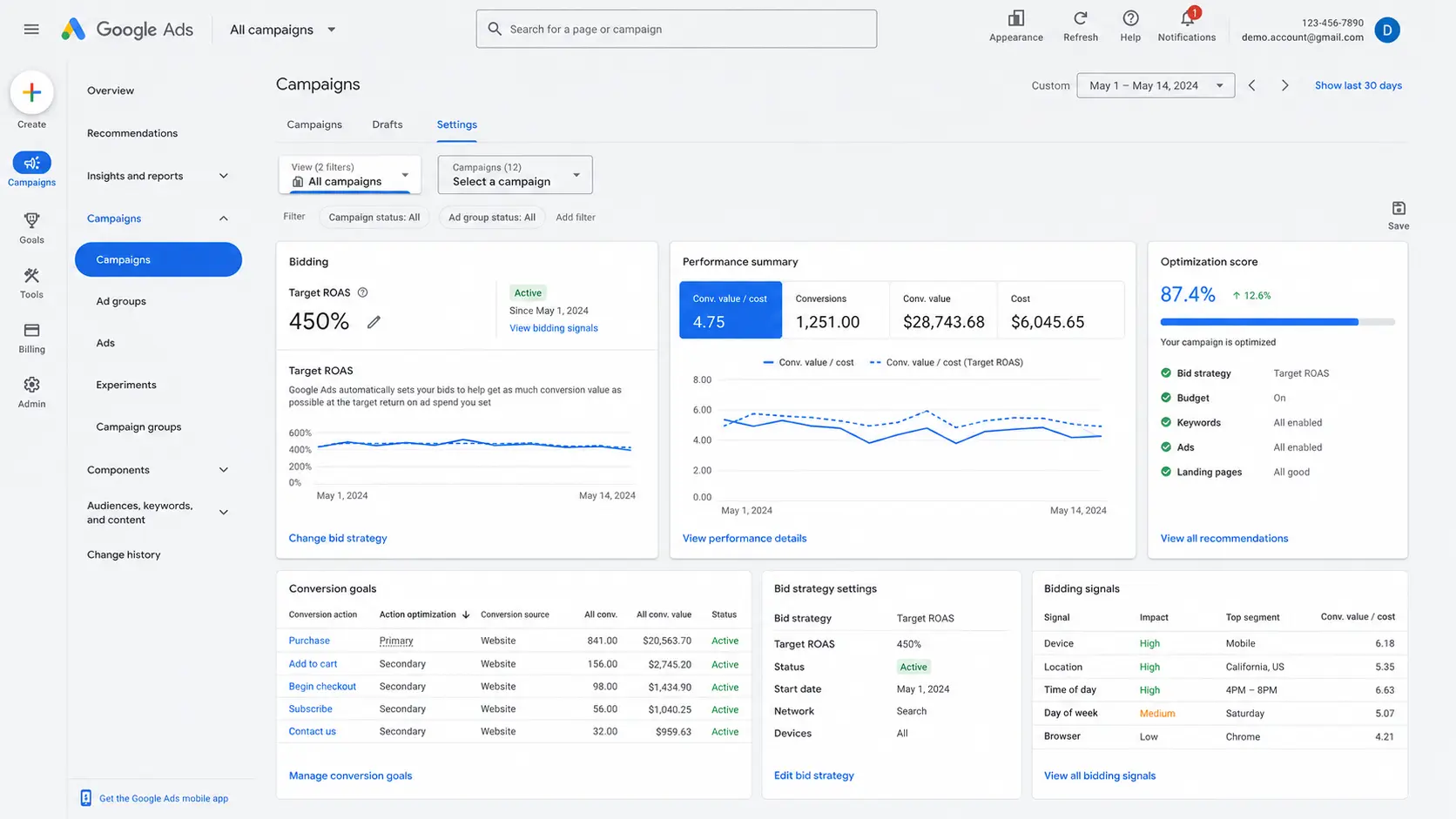1456x819 pixels.
Task: Click the Google Ads logo
Action: pyautogui.click(x=127, y=30)
